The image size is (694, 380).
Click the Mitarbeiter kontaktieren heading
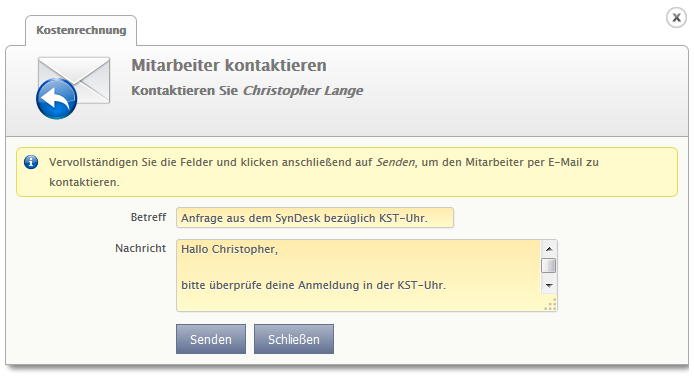pos(229,65)
